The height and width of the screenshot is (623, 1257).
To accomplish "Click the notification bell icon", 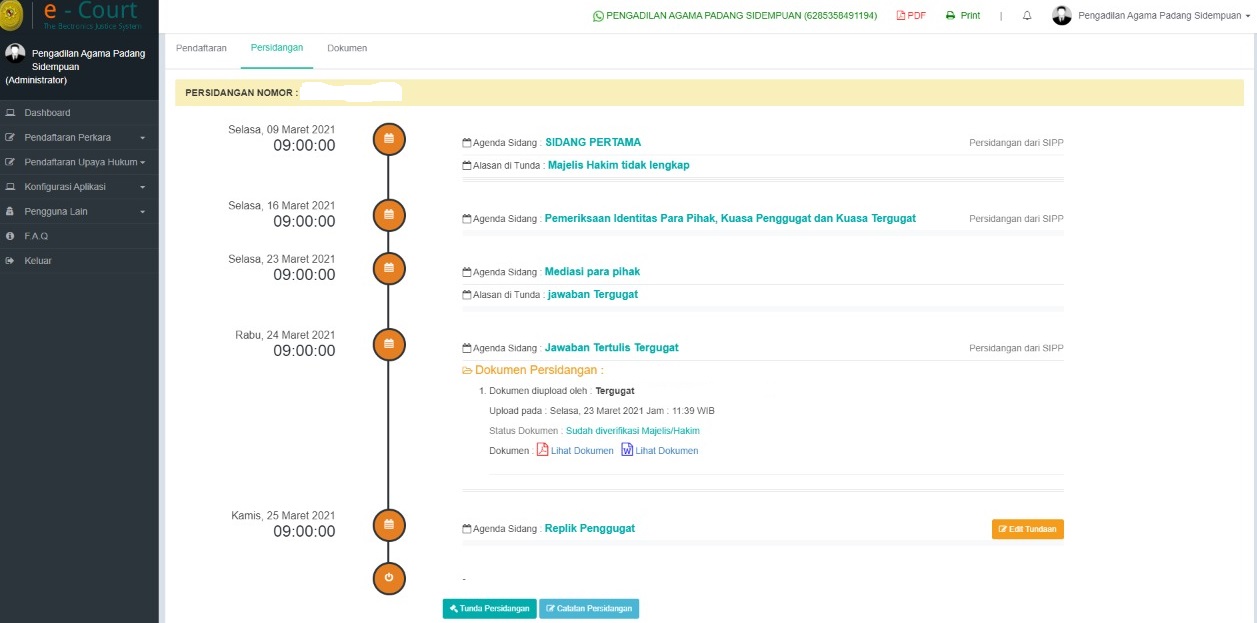I will click(x=1027, y=16).
